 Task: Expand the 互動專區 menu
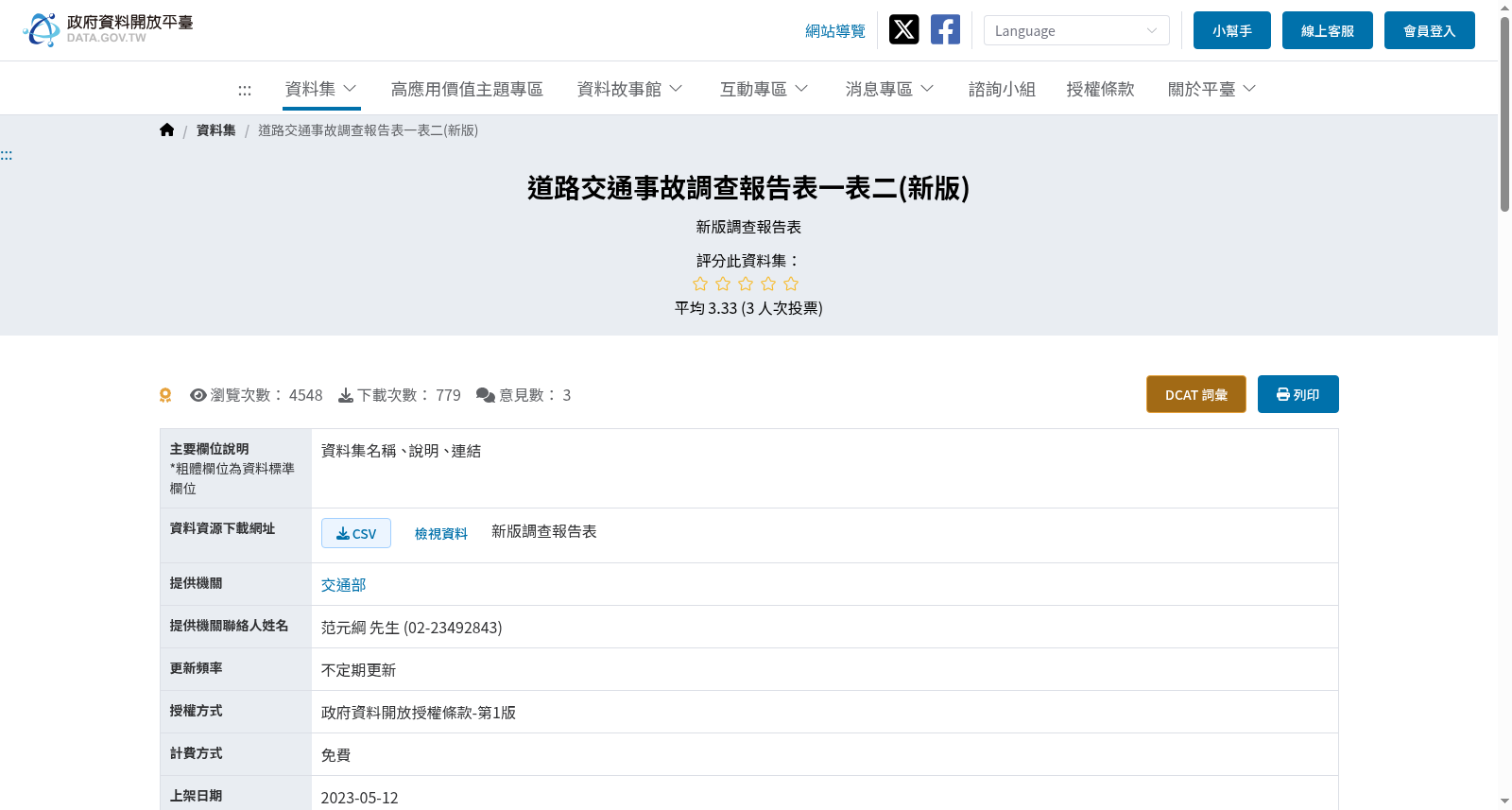[x=764, y=89]
